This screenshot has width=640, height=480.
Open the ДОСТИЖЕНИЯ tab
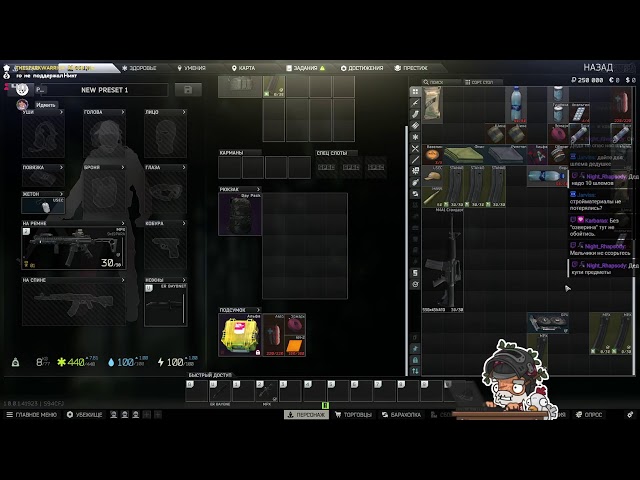[x=362, y=68]
